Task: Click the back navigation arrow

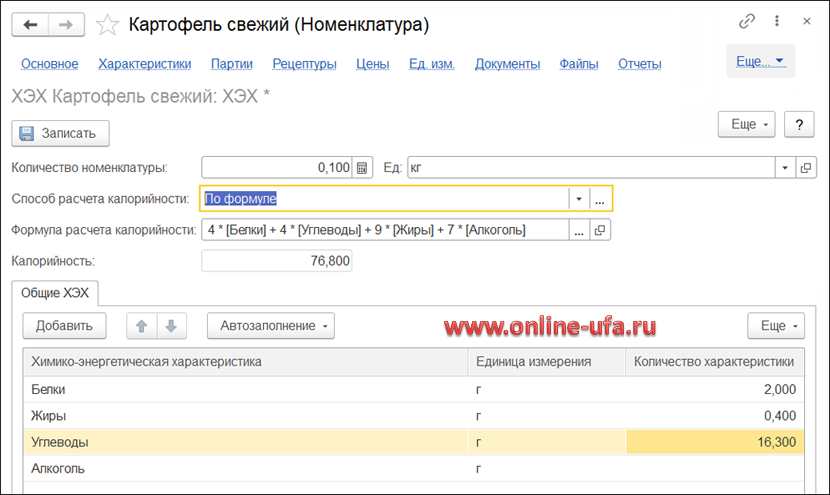Action: coord(30,23)
